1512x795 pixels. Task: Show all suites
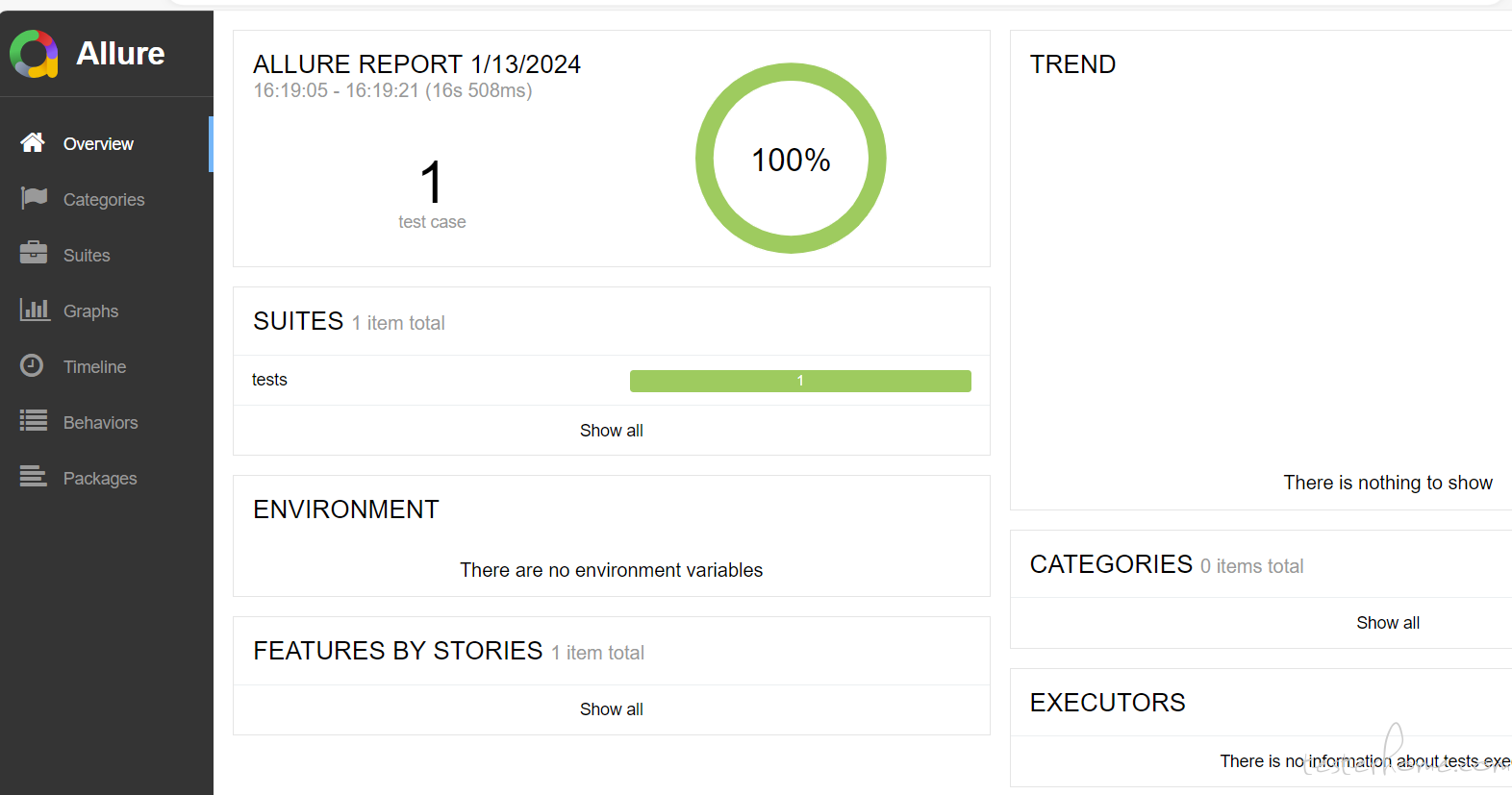point(612,431)
